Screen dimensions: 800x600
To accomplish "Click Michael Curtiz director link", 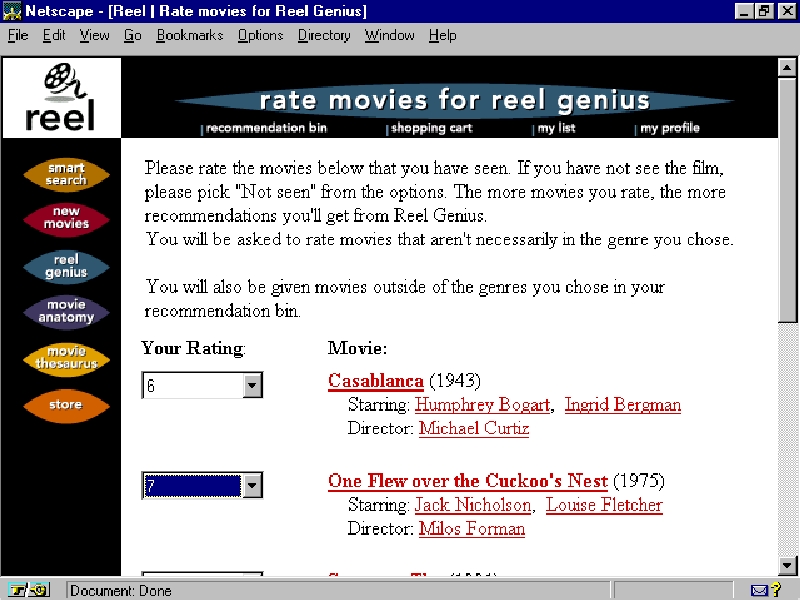I will point(474,428).
